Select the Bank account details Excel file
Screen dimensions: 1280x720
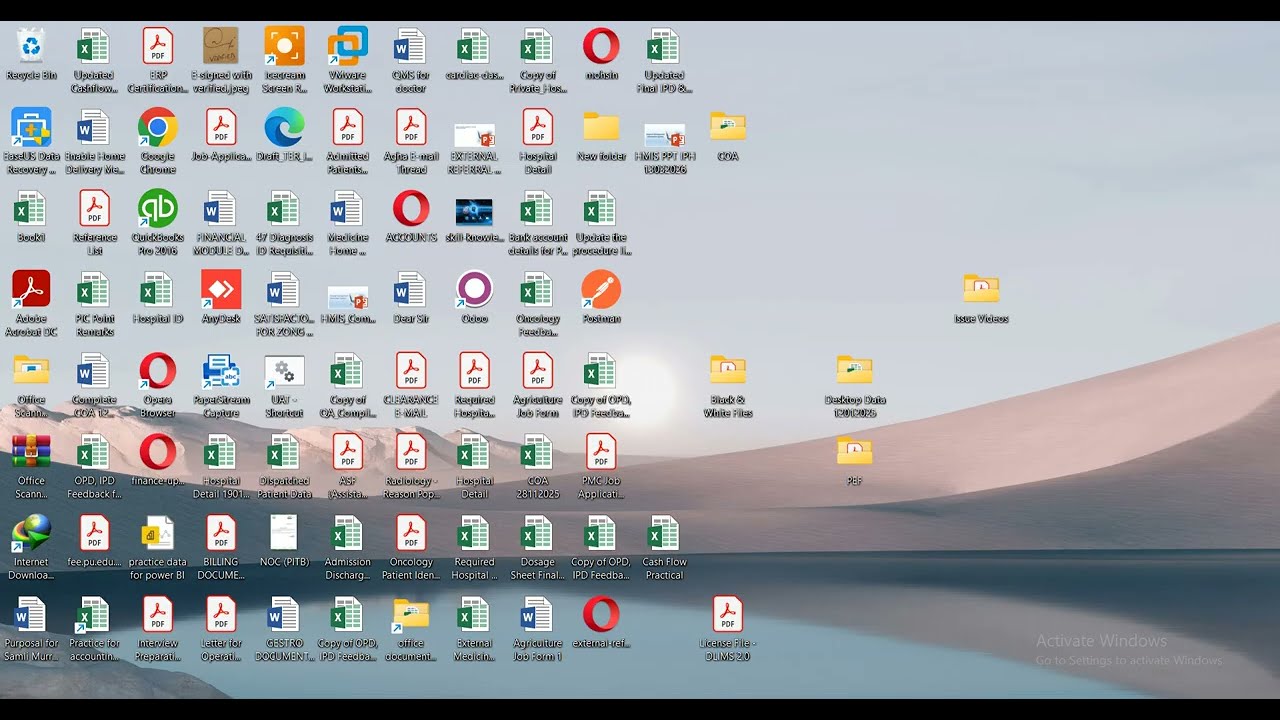(x=538, y=209)
